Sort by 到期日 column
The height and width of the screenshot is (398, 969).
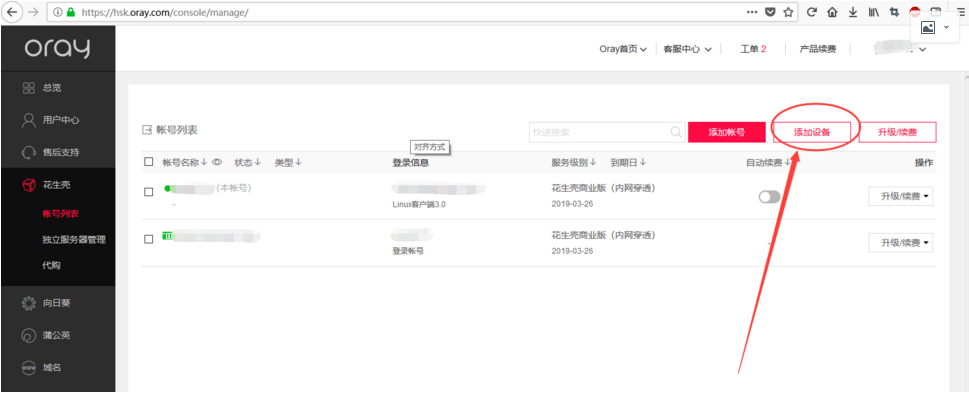click(628, 163)
